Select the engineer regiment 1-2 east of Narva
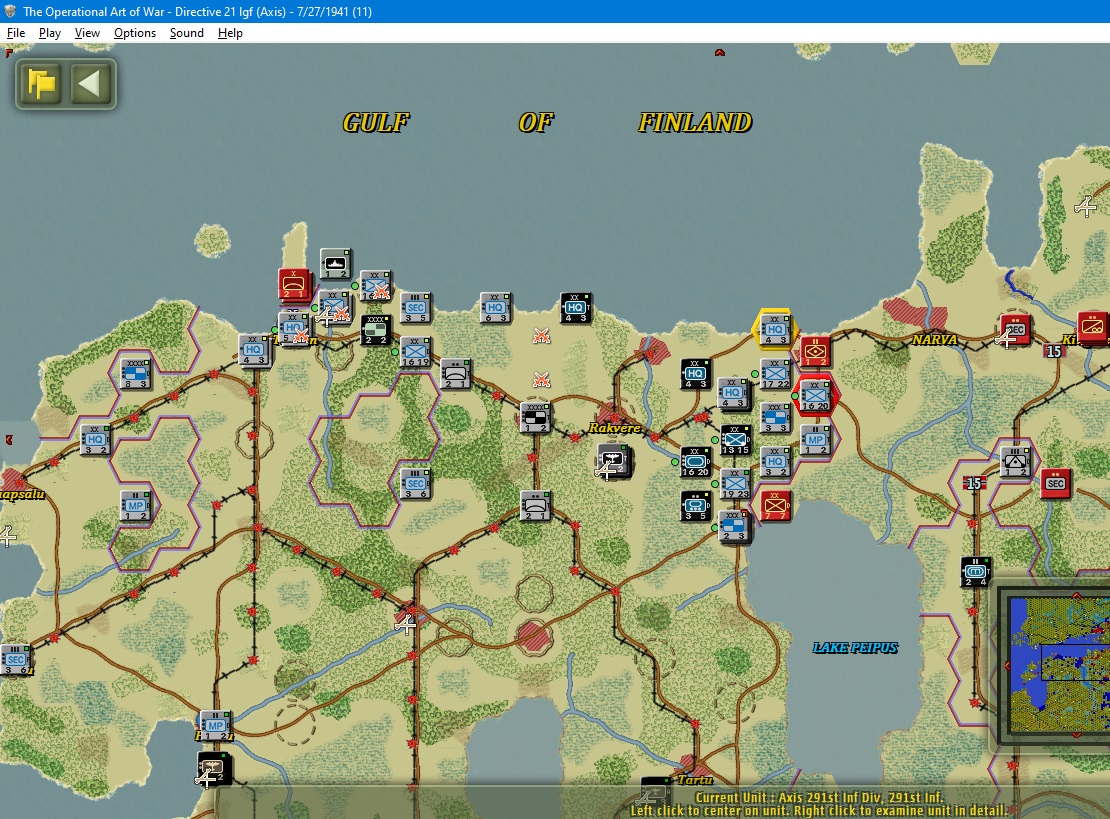Screen dimensions: 1110x819 click(1015, 462)
